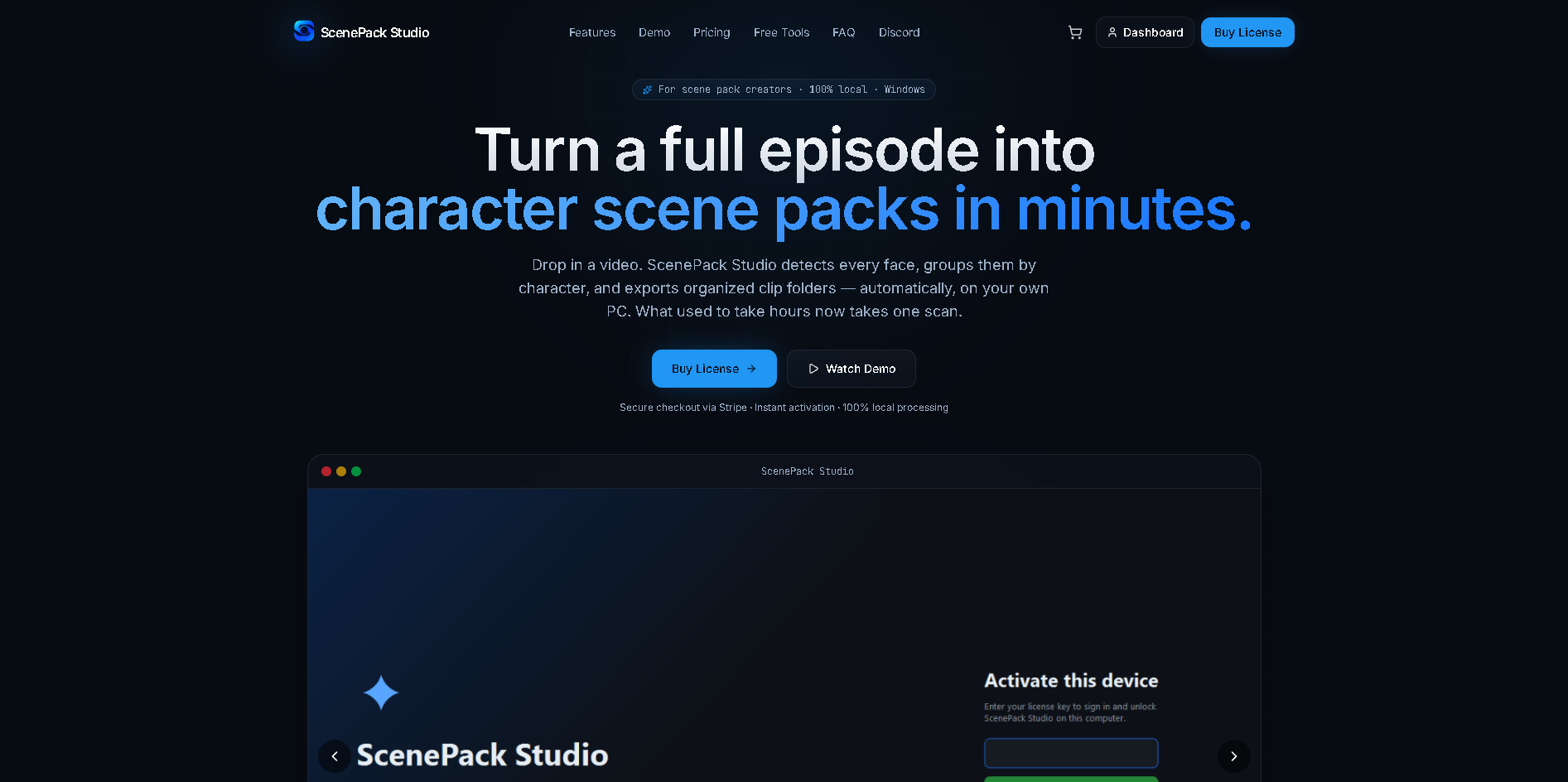Open the FAQ nav link
This screenshot has width=1568, height=782.
(843, 32)
